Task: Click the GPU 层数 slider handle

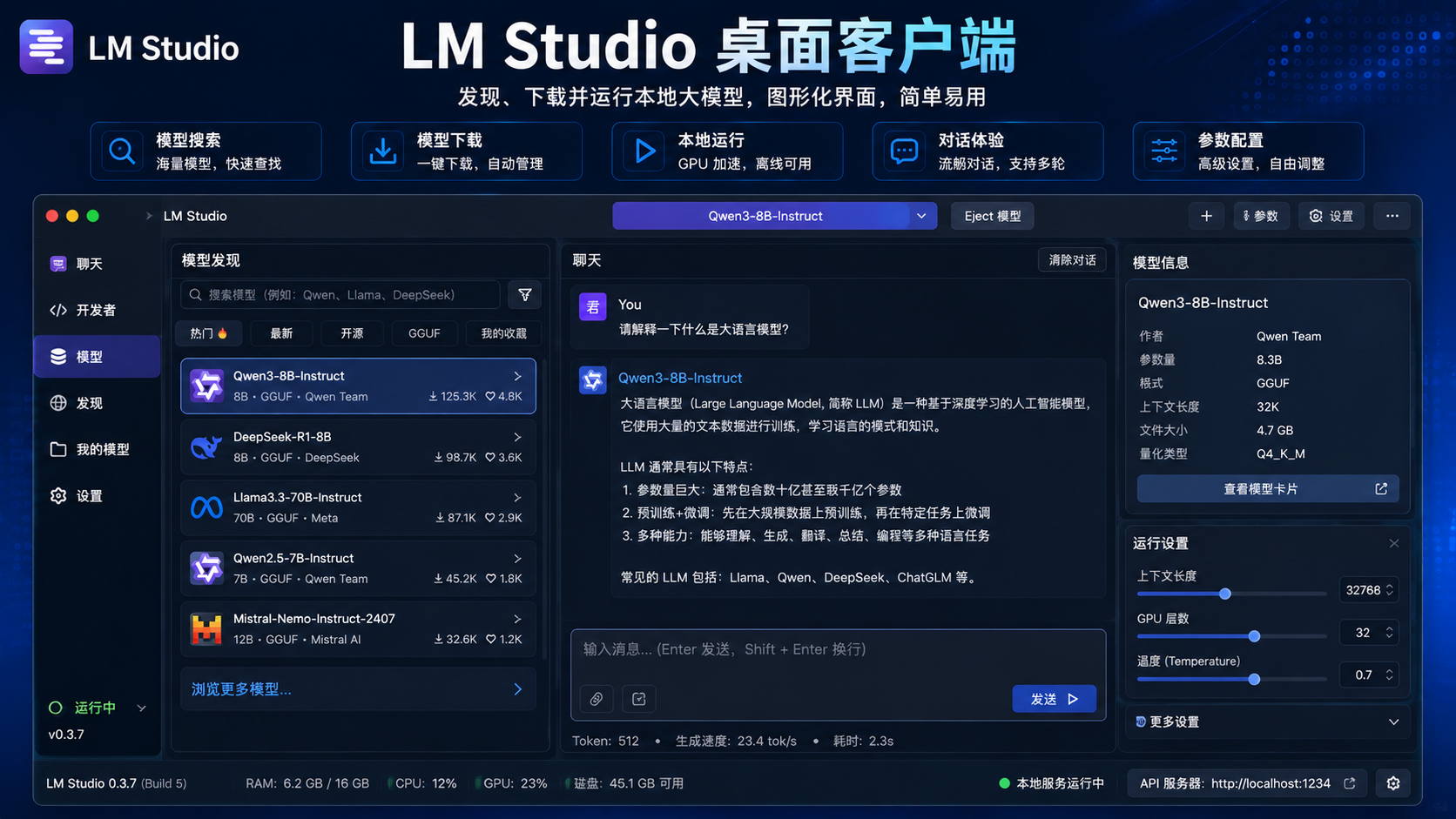Action: (1254, 636)
